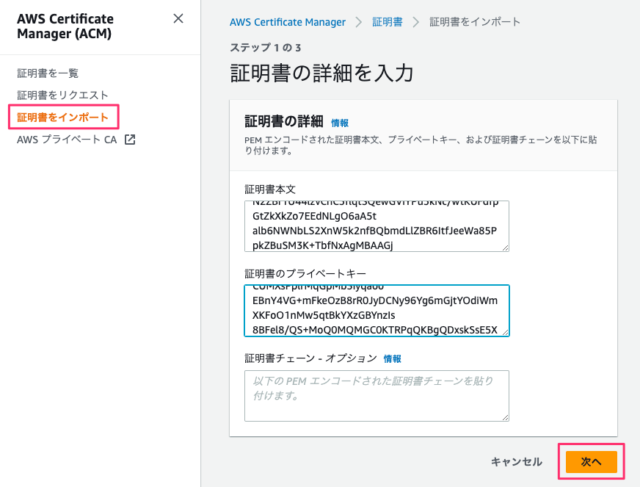Focus the 証明書のプライベートキー text area
This screenshot has width=640, height=487.
(377, 311)
